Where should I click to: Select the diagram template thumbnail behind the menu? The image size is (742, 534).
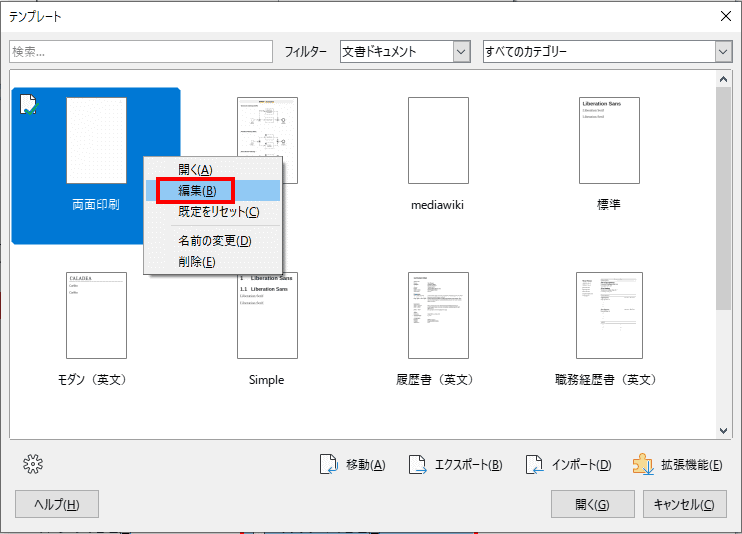[267, 127]
